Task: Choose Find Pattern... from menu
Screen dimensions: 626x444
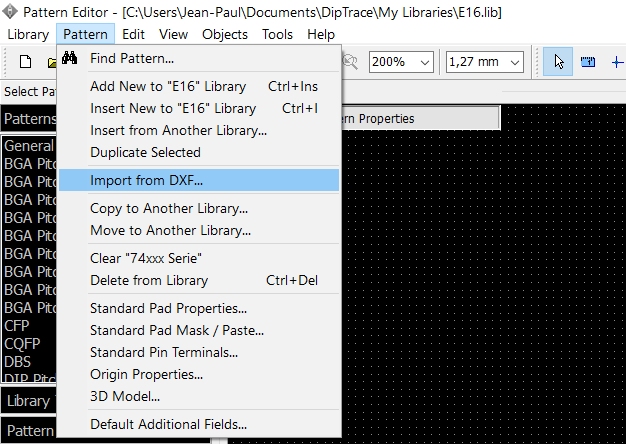Action: click(x=199, y=59)
